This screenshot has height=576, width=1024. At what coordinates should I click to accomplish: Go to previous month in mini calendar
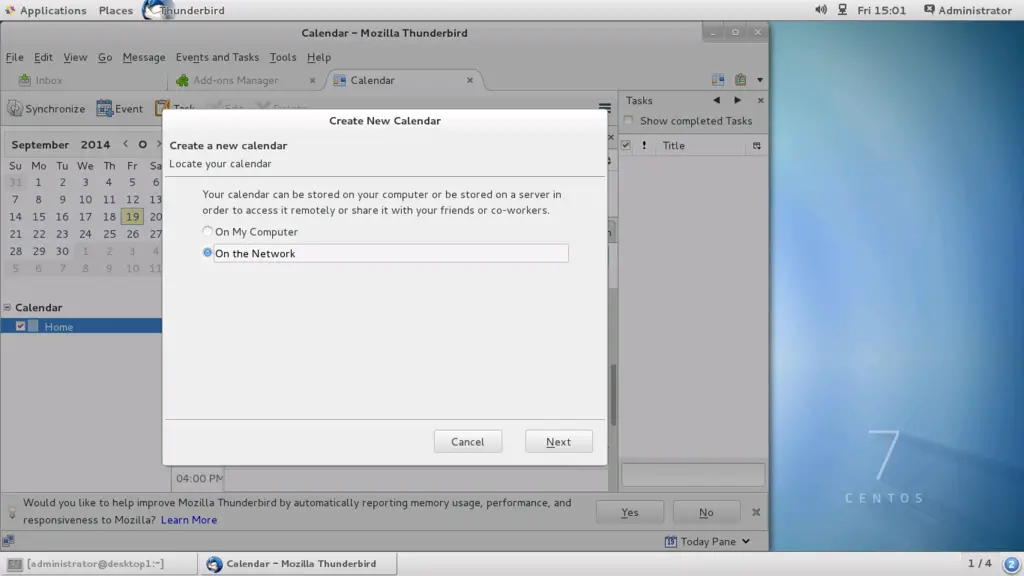pos(125,144)
